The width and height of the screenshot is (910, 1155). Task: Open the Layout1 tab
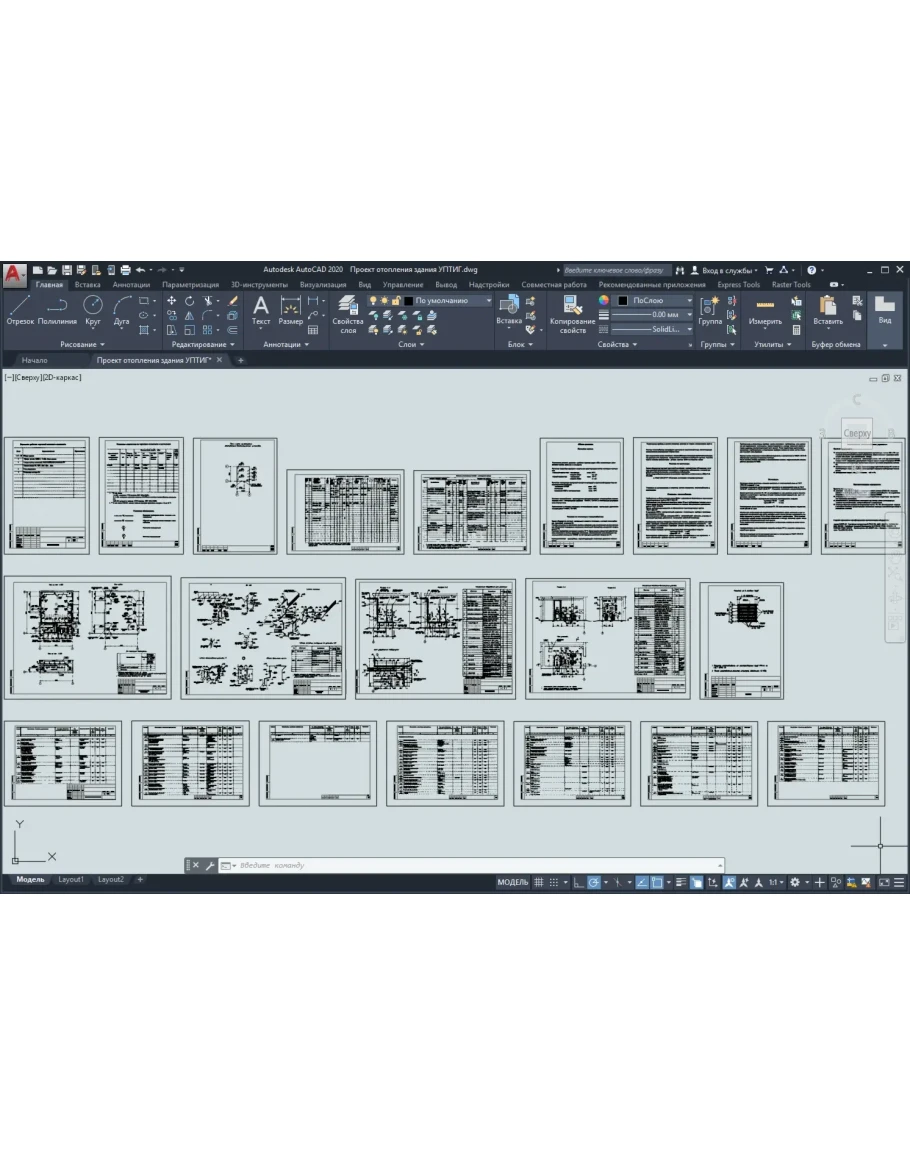(71, 879)
